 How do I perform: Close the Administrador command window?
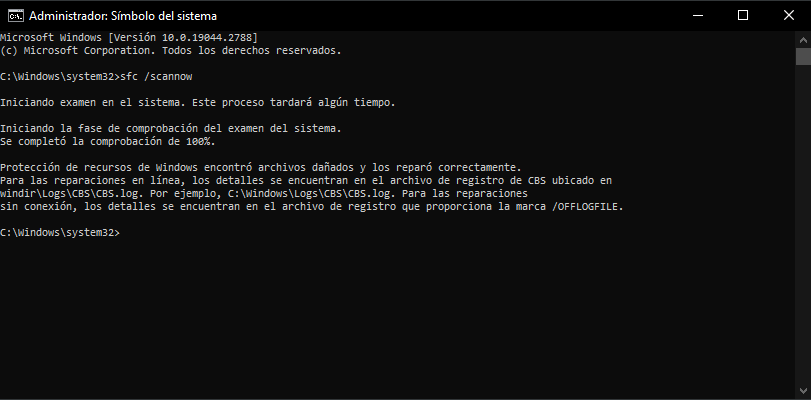point(788,16)
